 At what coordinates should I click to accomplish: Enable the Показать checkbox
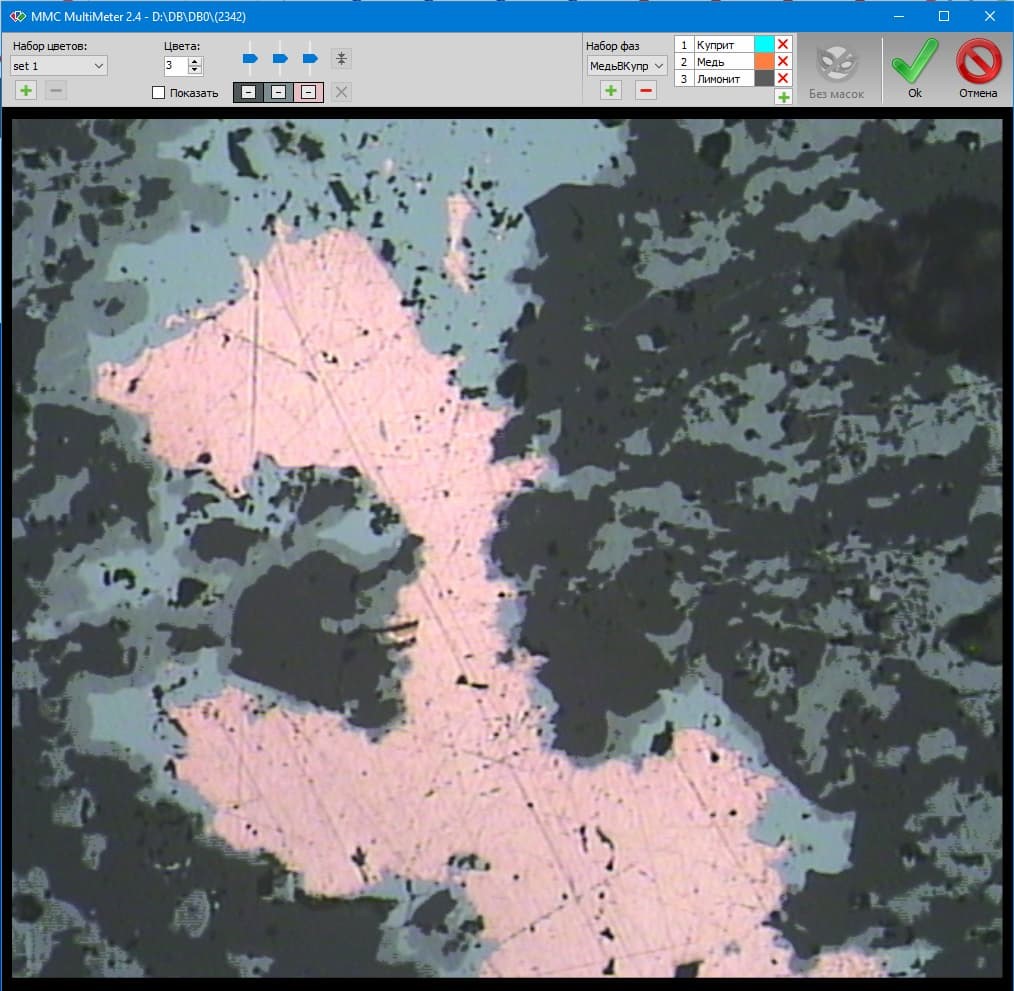(158, 93)
